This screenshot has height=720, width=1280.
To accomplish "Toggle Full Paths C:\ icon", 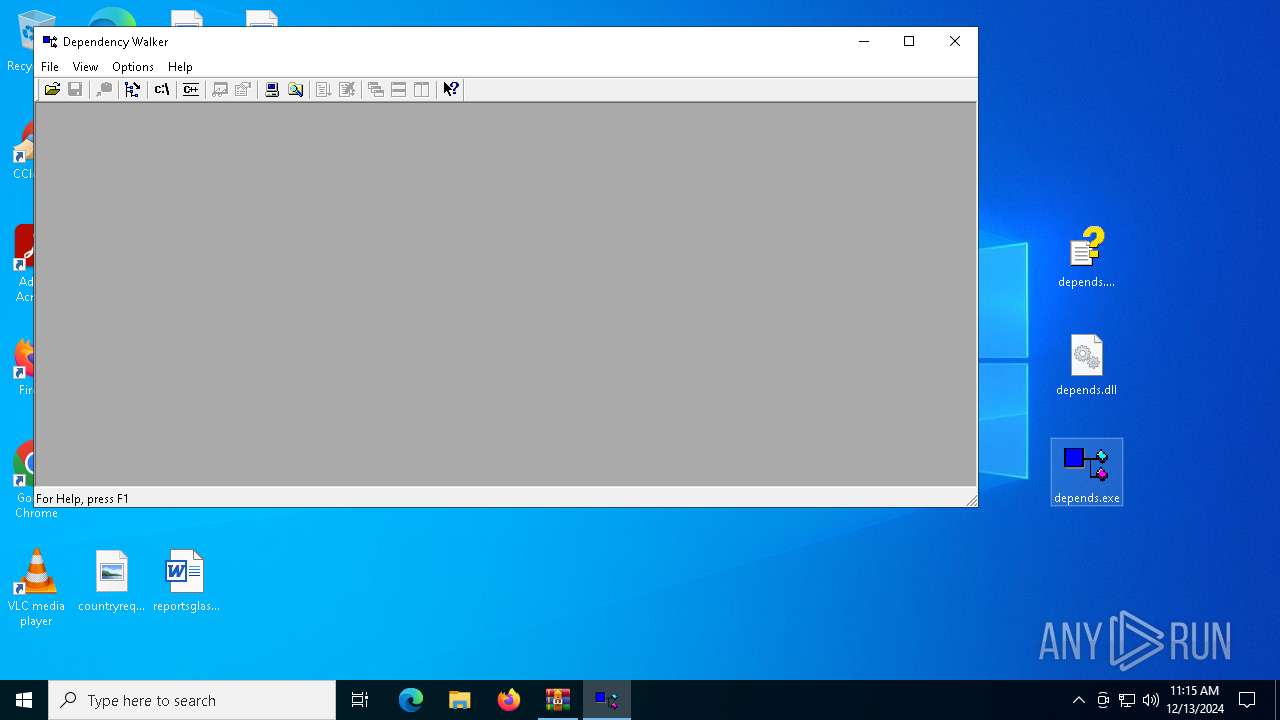I will tap(161, 89).
